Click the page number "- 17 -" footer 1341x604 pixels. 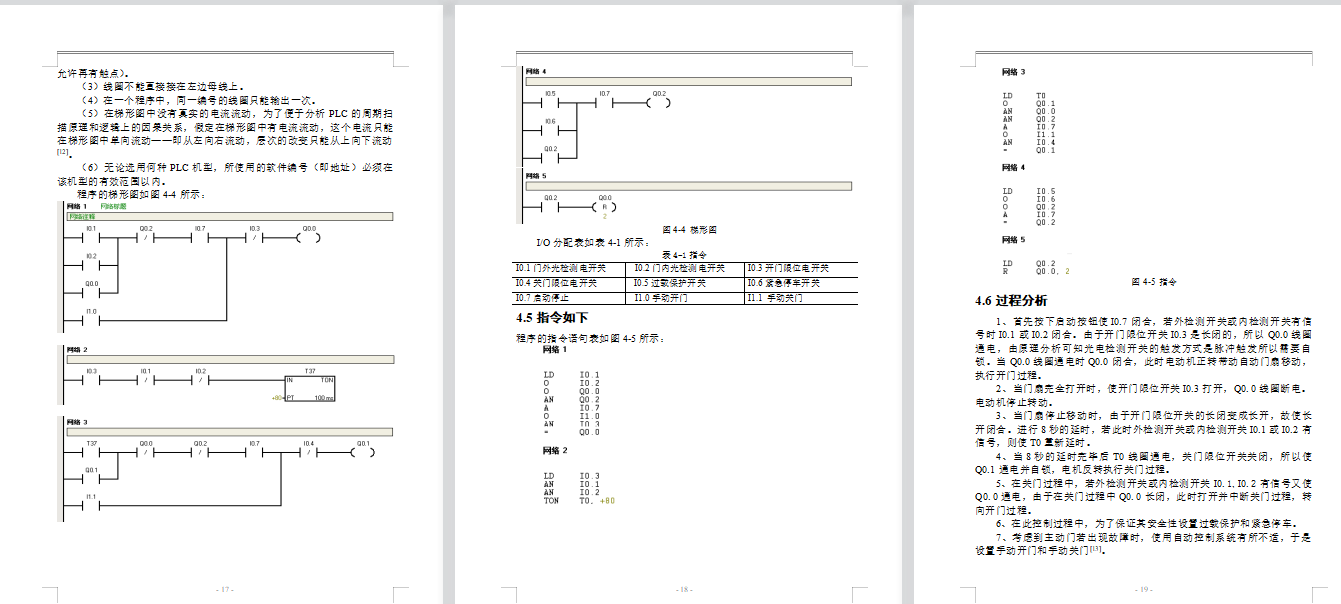tap(226, 589)
